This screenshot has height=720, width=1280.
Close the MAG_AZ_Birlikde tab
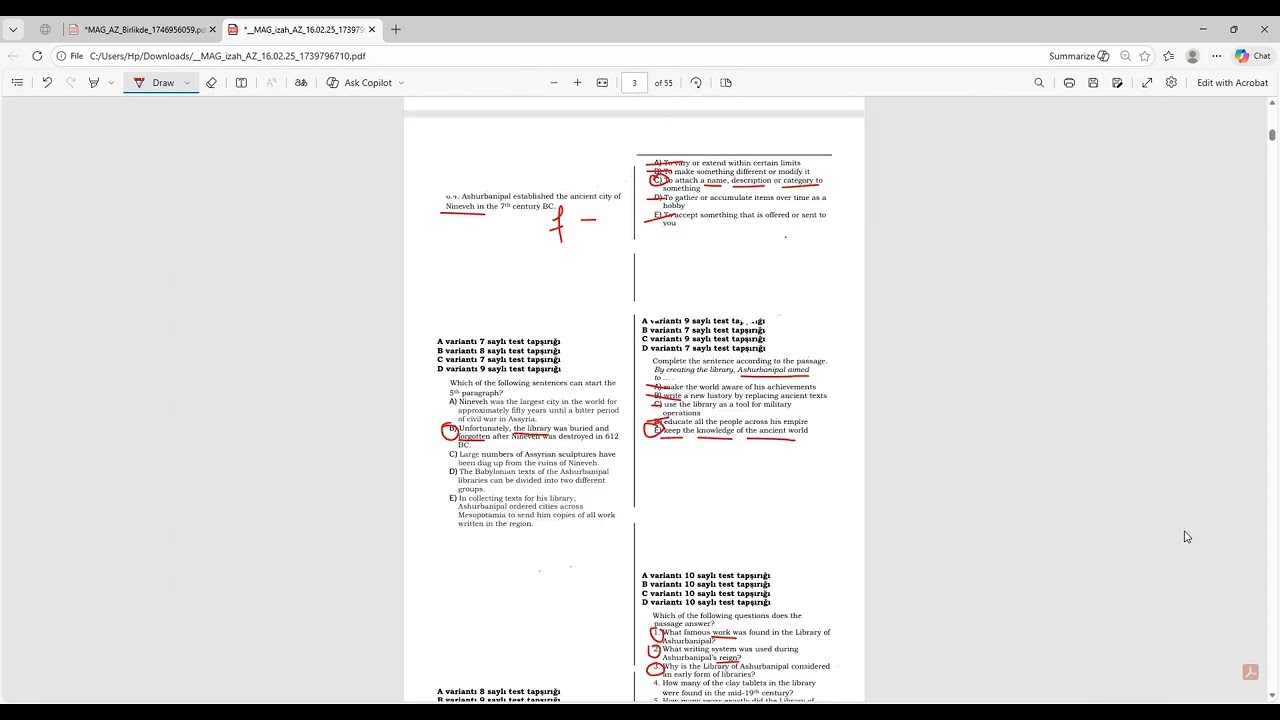click(x=212, y=30)
